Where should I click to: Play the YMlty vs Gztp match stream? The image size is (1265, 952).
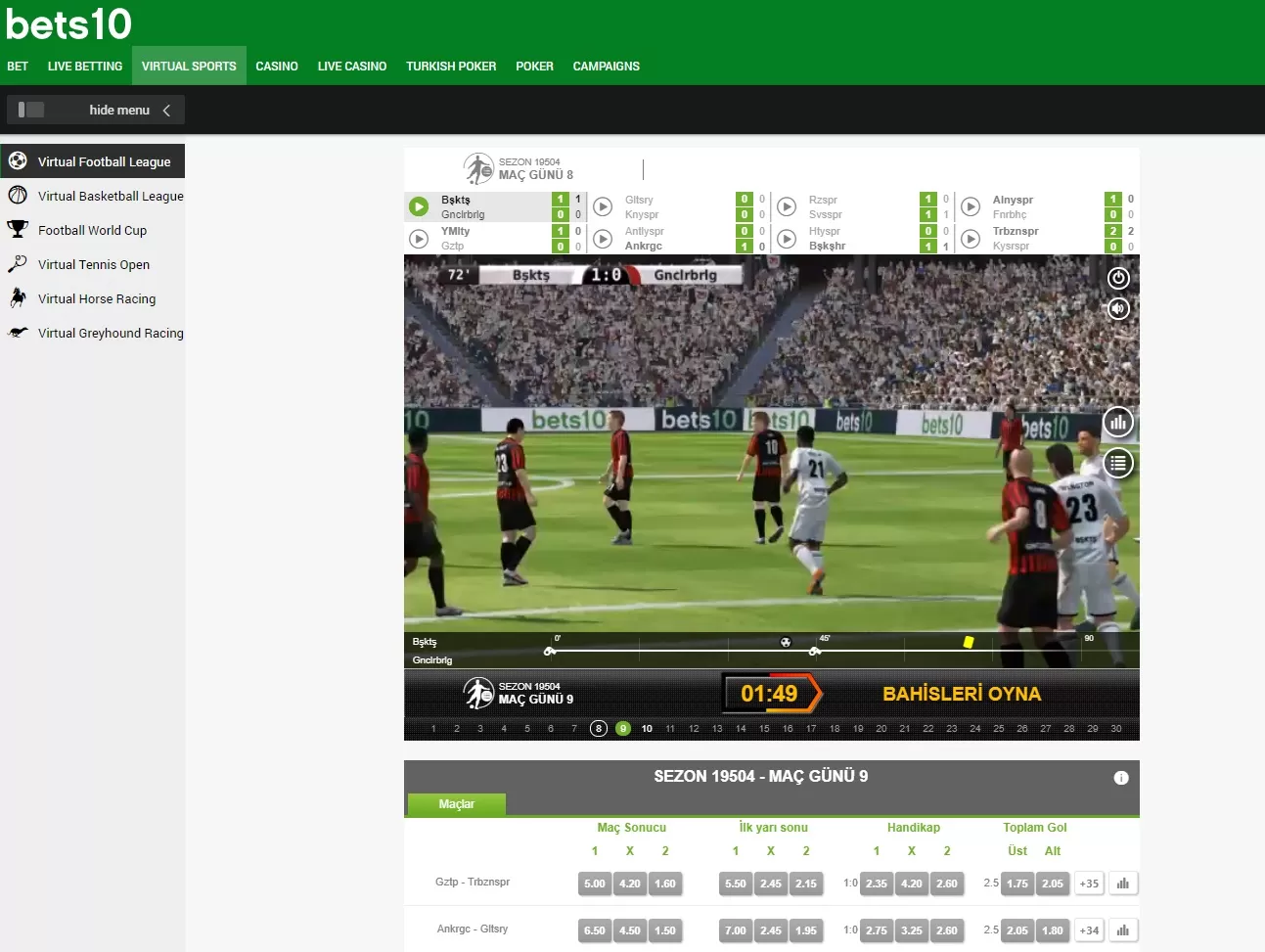tap(419, 238)
